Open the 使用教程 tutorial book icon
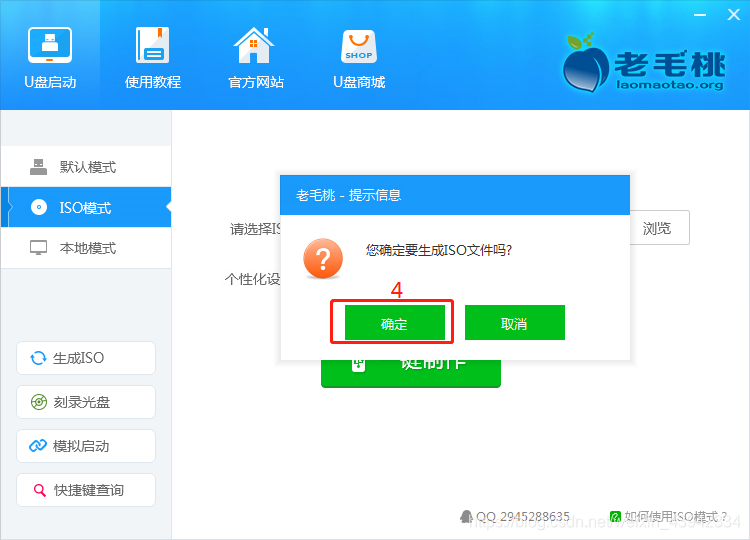 click(x=153, y=45)
